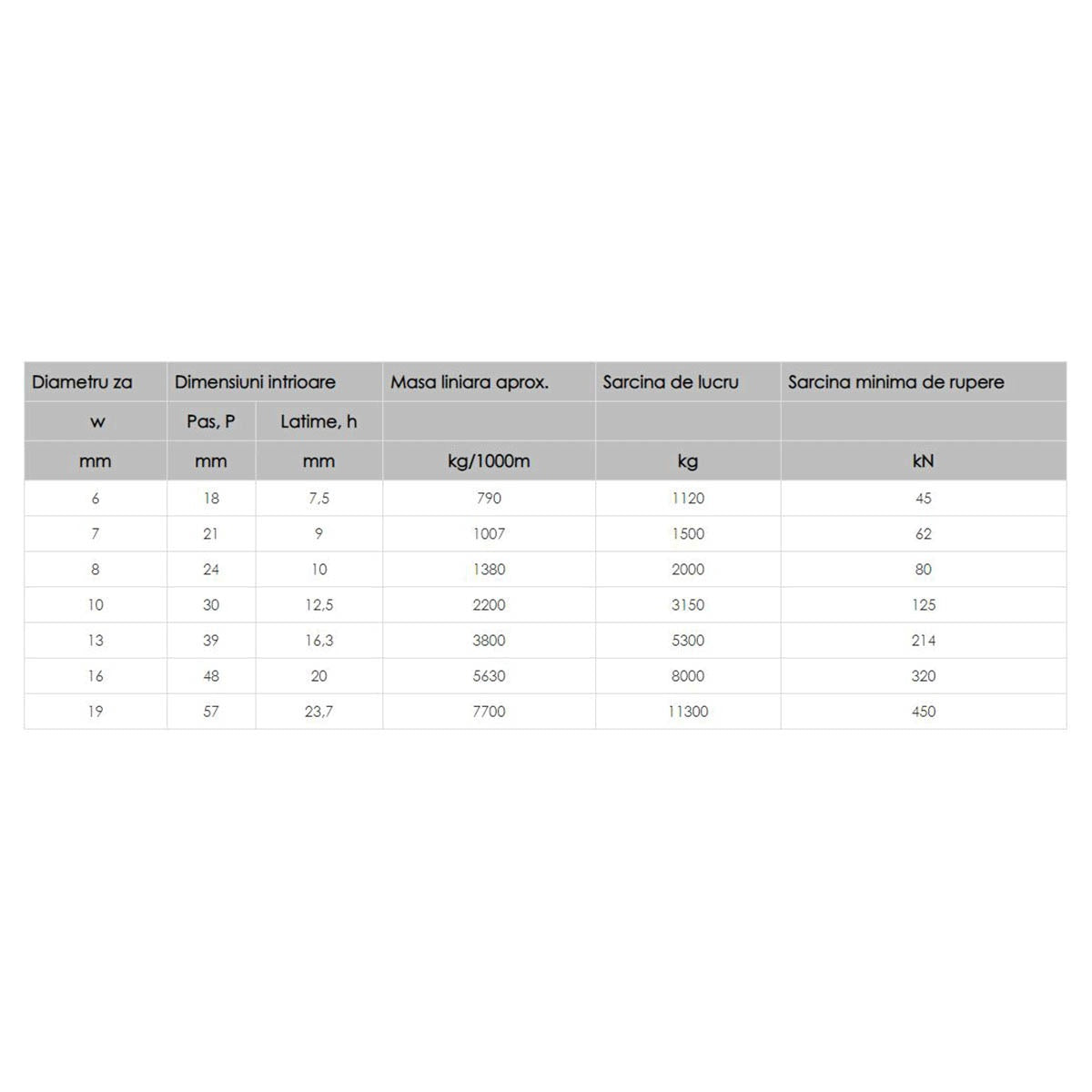This screenshot has height=1092, width=1092.
Task: Click the 11300 working load value
Action: click(x=688, y=712)
